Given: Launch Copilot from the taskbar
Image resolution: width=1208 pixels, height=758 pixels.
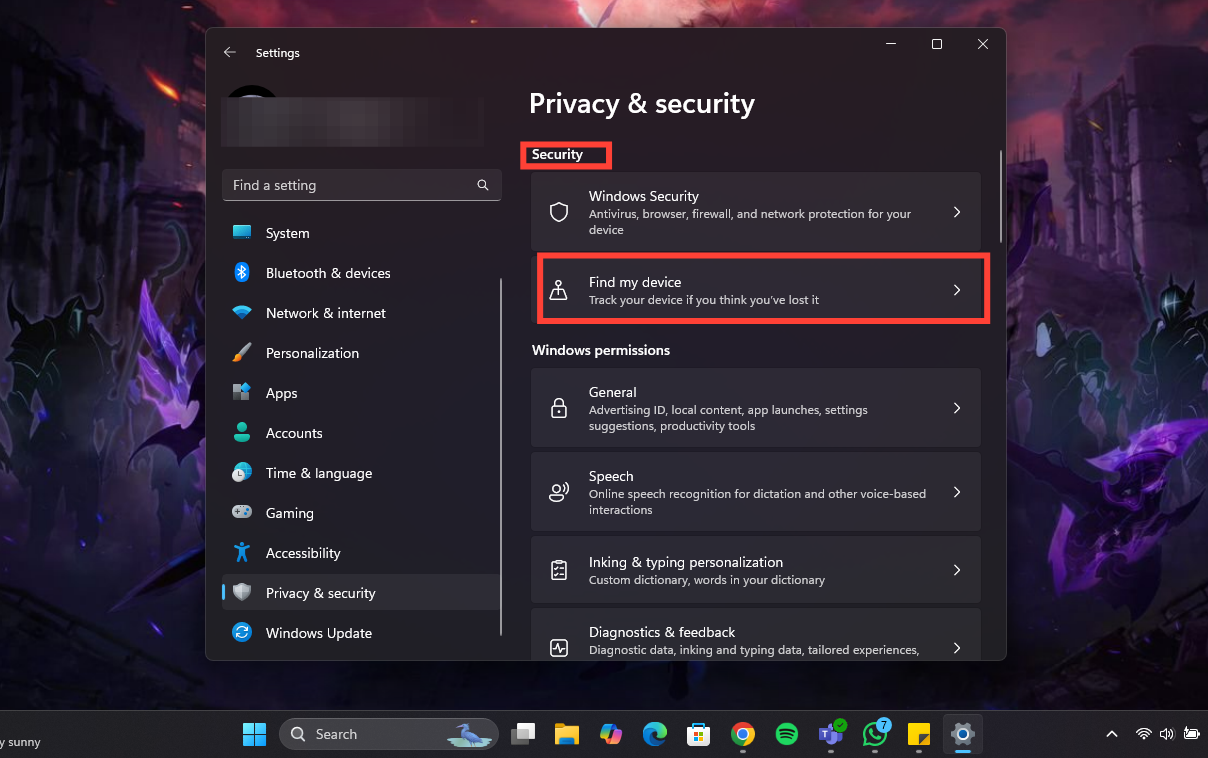Looking at the screenshot, I should (611, 734).
